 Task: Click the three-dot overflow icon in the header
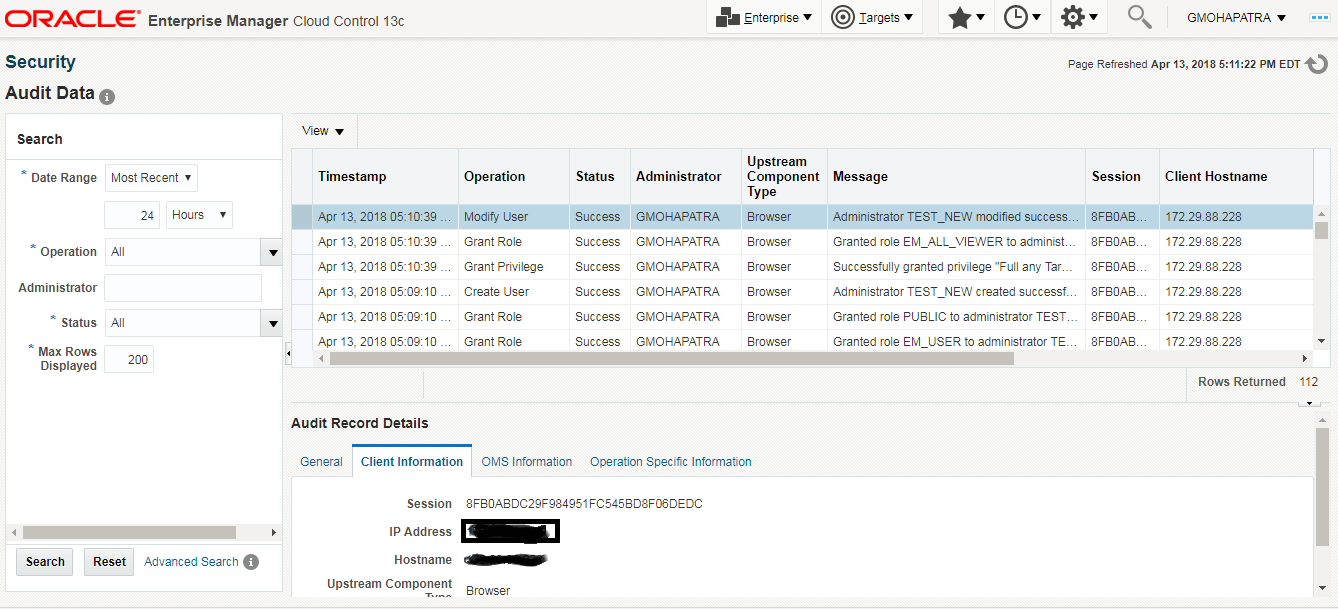point(1319,18)
